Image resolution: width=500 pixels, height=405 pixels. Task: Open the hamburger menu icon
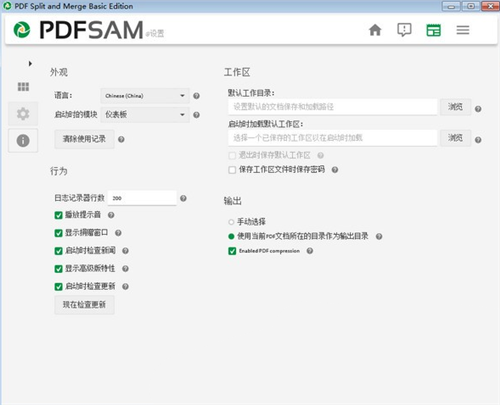(463, 30)
